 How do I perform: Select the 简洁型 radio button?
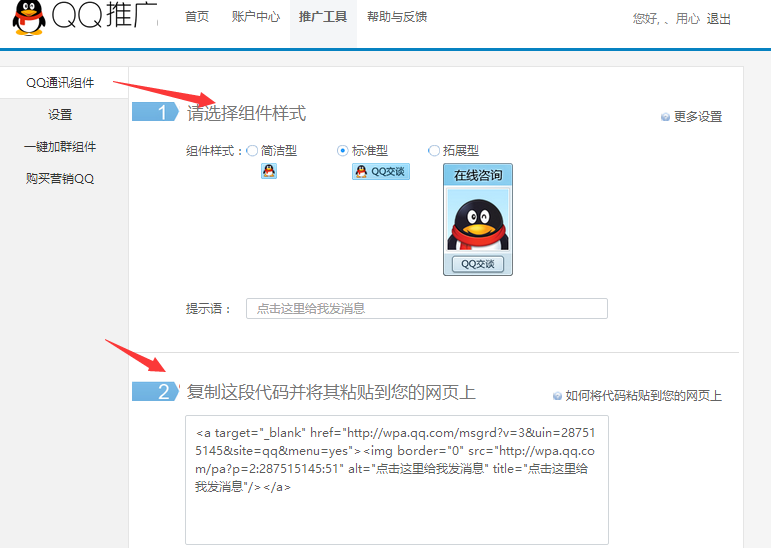click(252, 151)
